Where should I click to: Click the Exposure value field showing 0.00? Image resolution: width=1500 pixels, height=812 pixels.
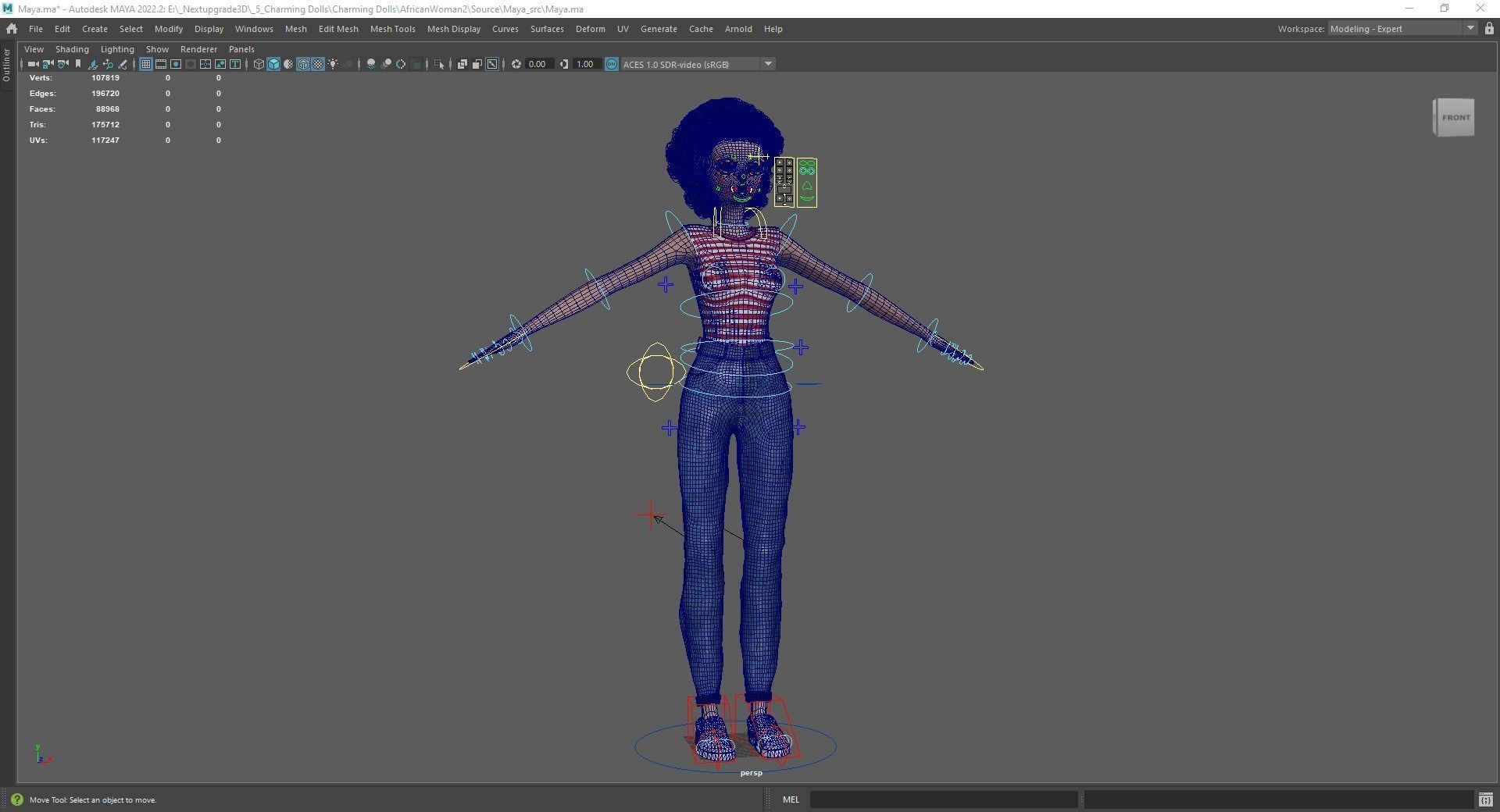[x=539, y=64]
